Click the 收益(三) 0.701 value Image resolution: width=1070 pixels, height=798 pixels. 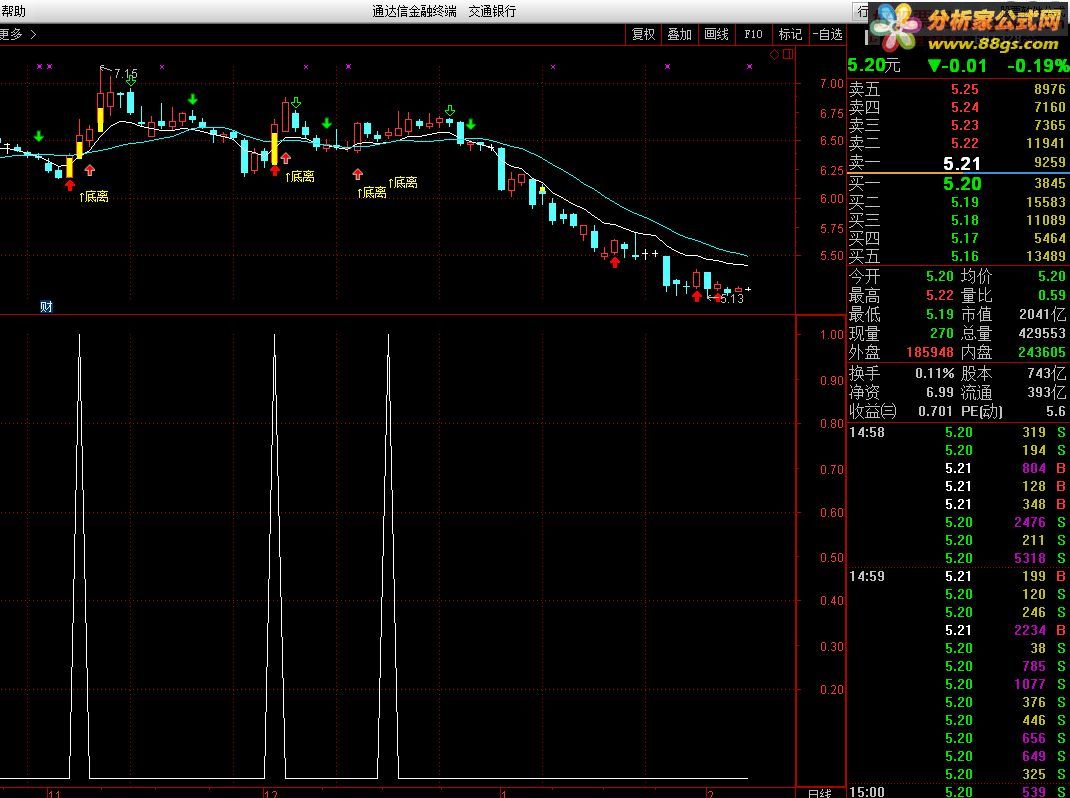(935, 411)
